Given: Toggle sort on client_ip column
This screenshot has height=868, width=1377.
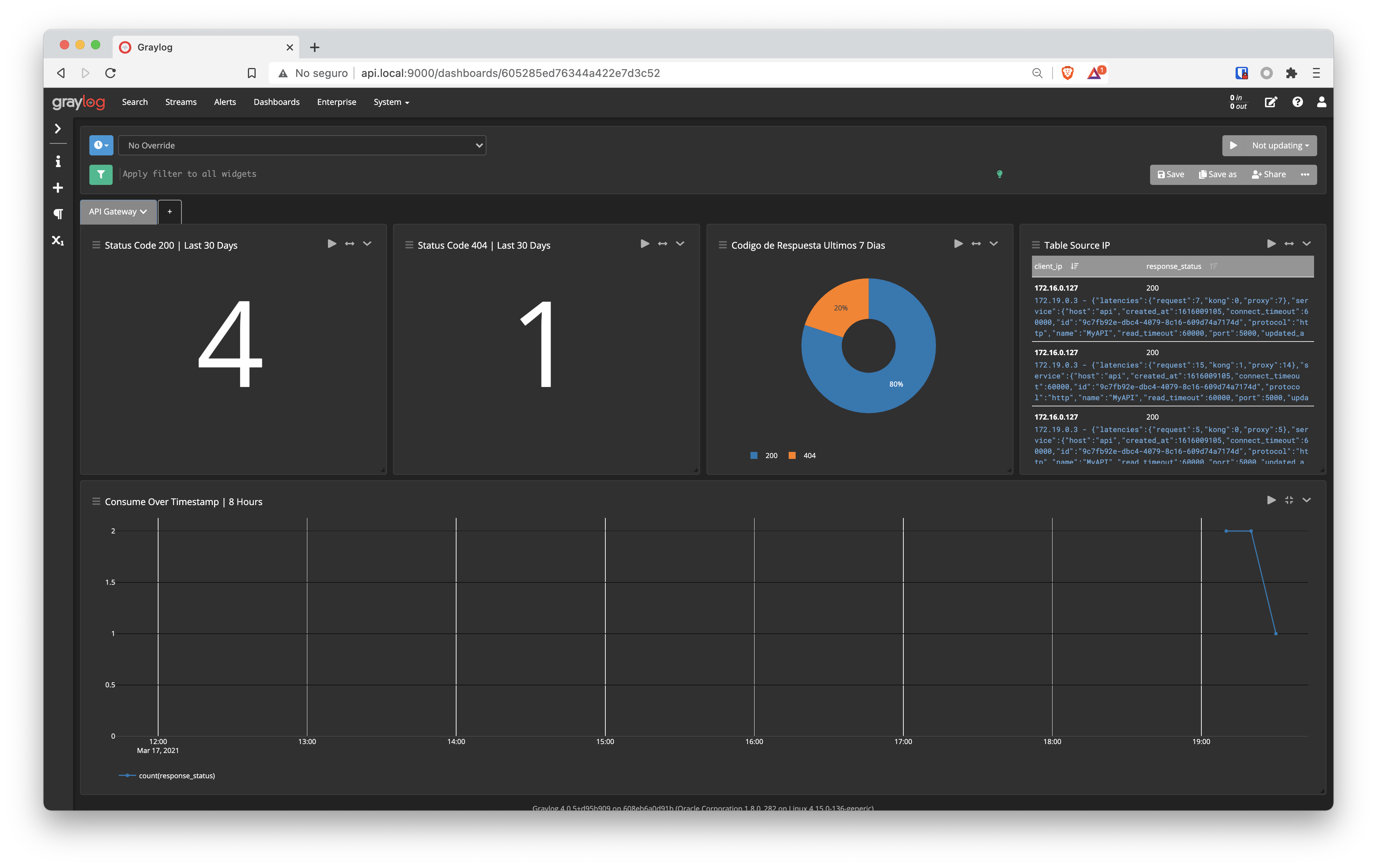Looking at the screenshot, I should pos(1074,267).
